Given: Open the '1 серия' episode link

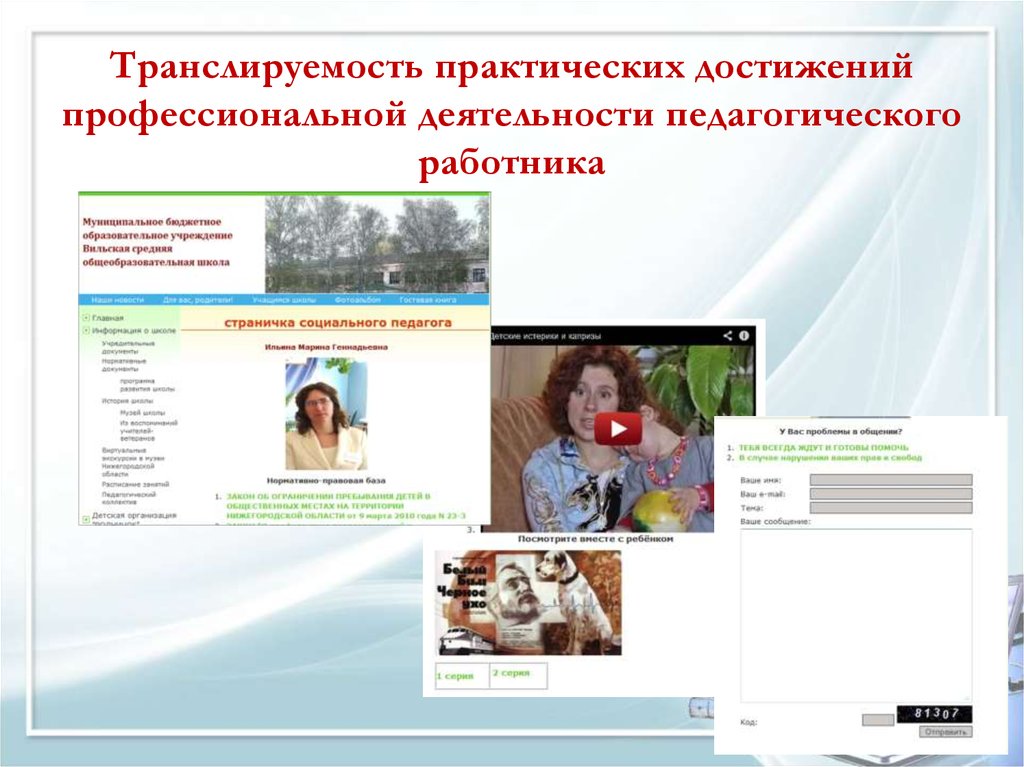Looking at the screenshot, I should point(453,676).
